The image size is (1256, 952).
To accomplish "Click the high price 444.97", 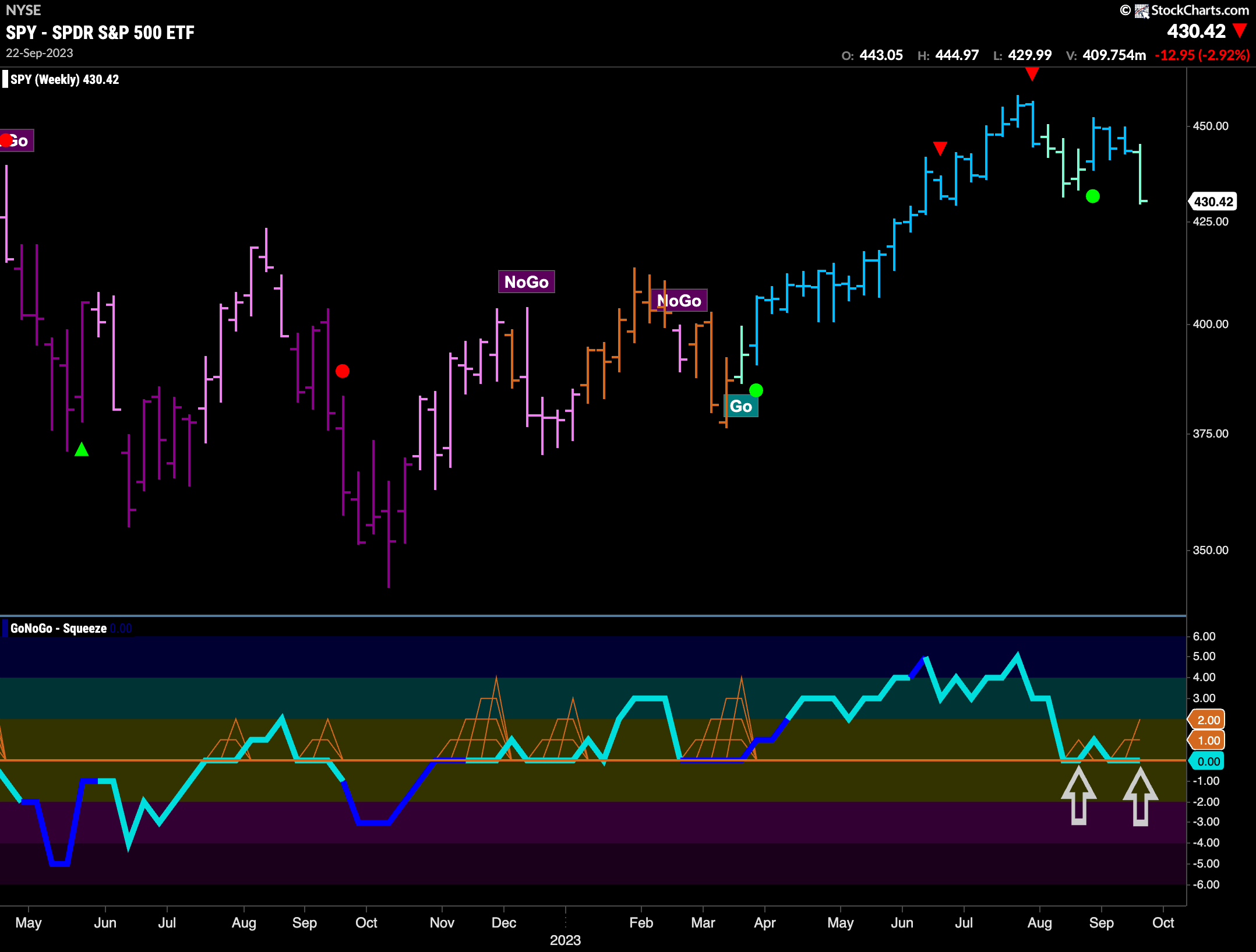I will click(x=957, y=55).
